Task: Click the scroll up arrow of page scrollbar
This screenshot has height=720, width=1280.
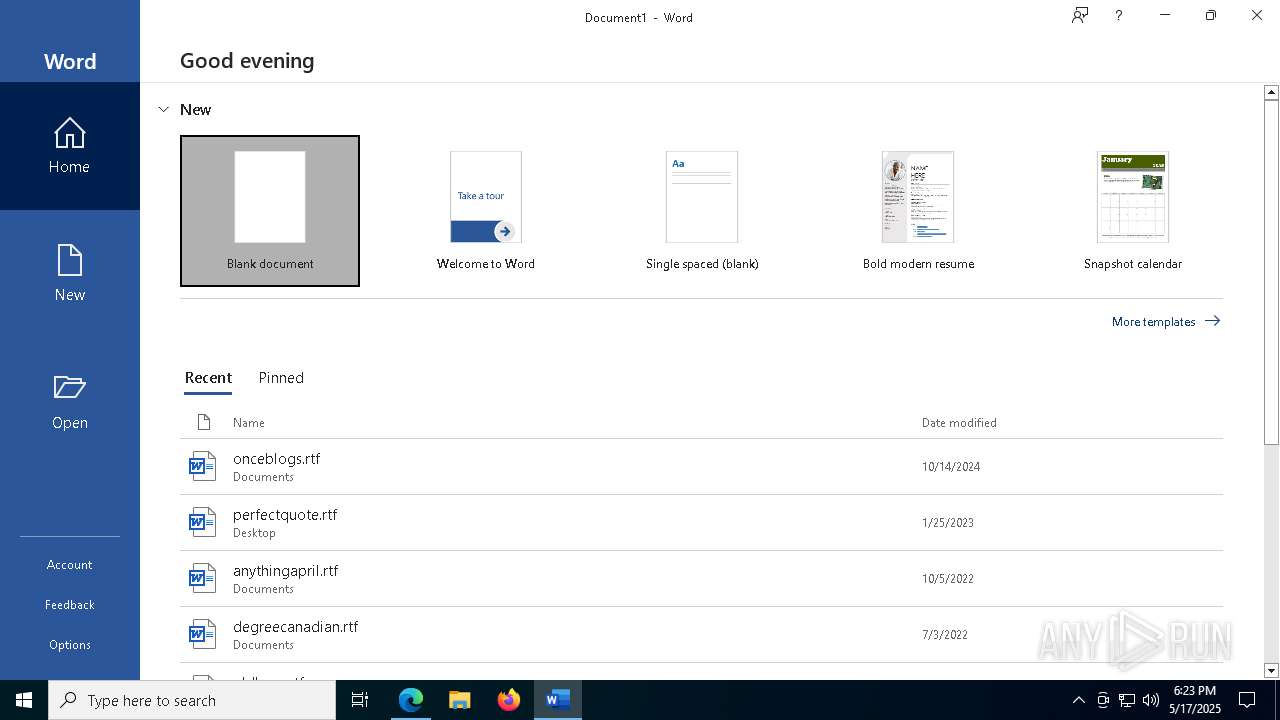Action: pos(1271,92)
